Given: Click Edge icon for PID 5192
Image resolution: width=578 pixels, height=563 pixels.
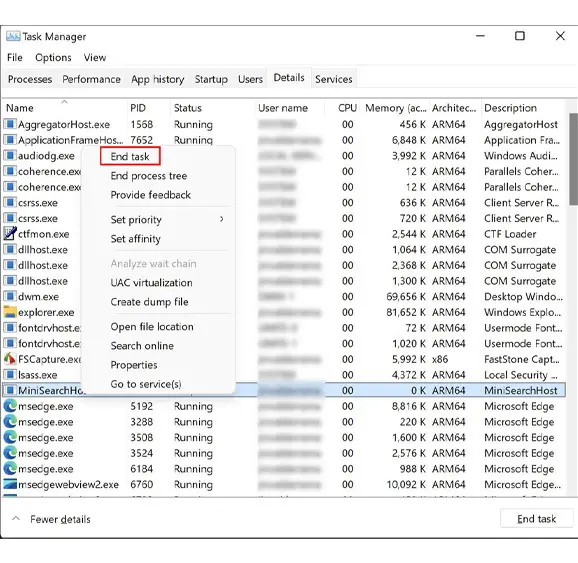Looking at the screenshot, I should pyautogui.click(x=10, y=406).
